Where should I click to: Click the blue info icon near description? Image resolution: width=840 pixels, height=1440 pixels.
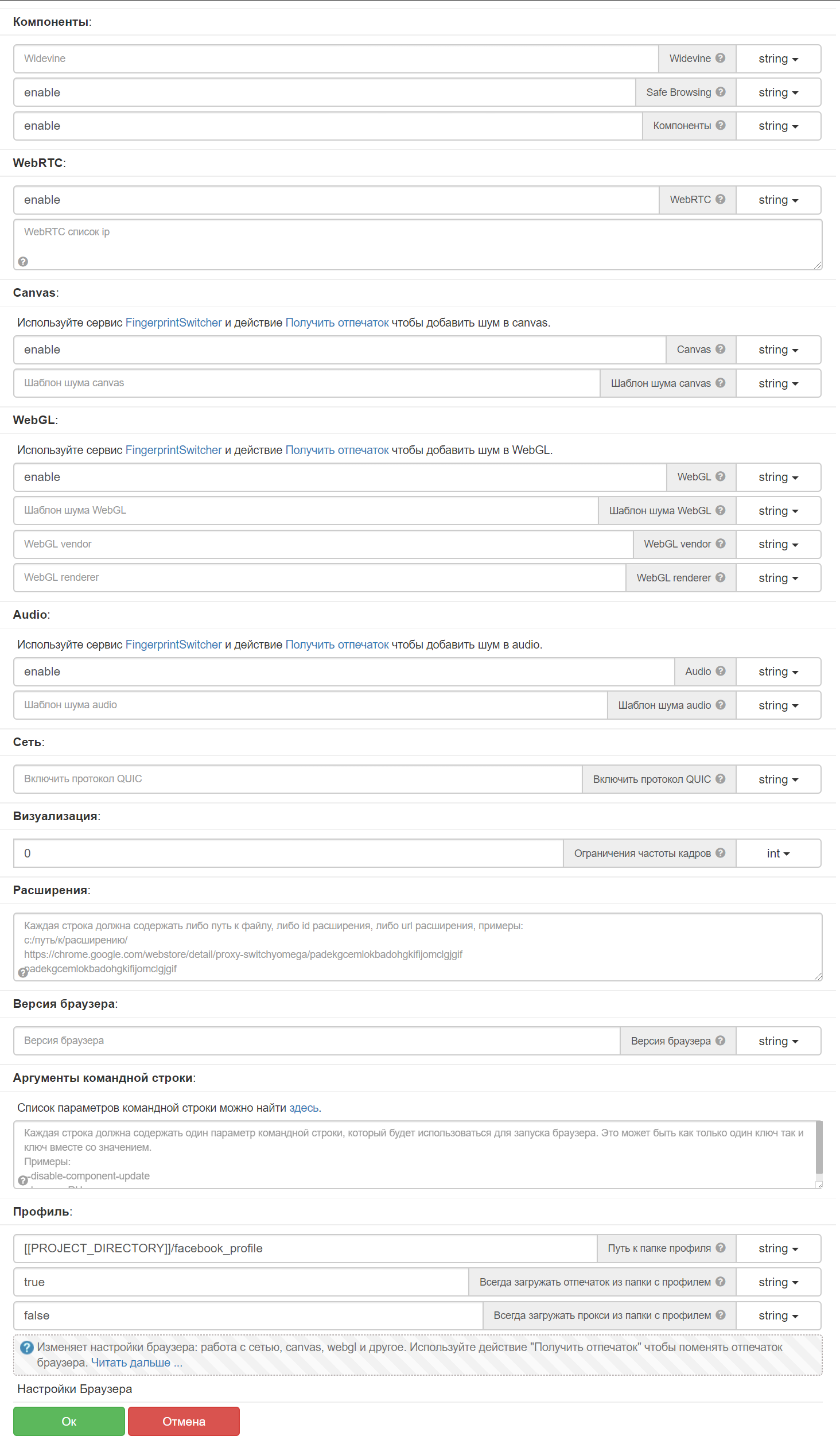pyautogui.click(x=26, y=1348)
